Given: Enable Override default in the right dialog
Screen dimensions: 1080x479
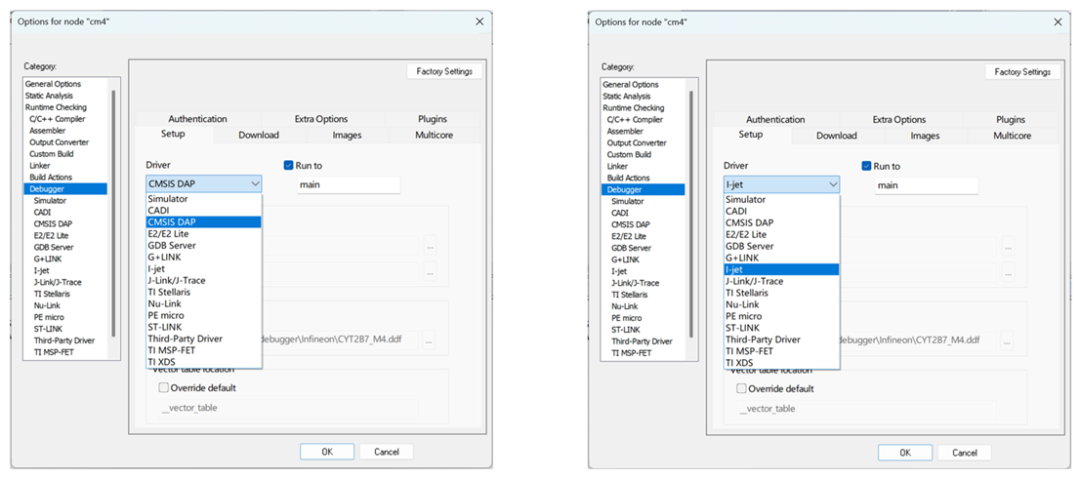Looking at the screenshot, I should 741,388.
